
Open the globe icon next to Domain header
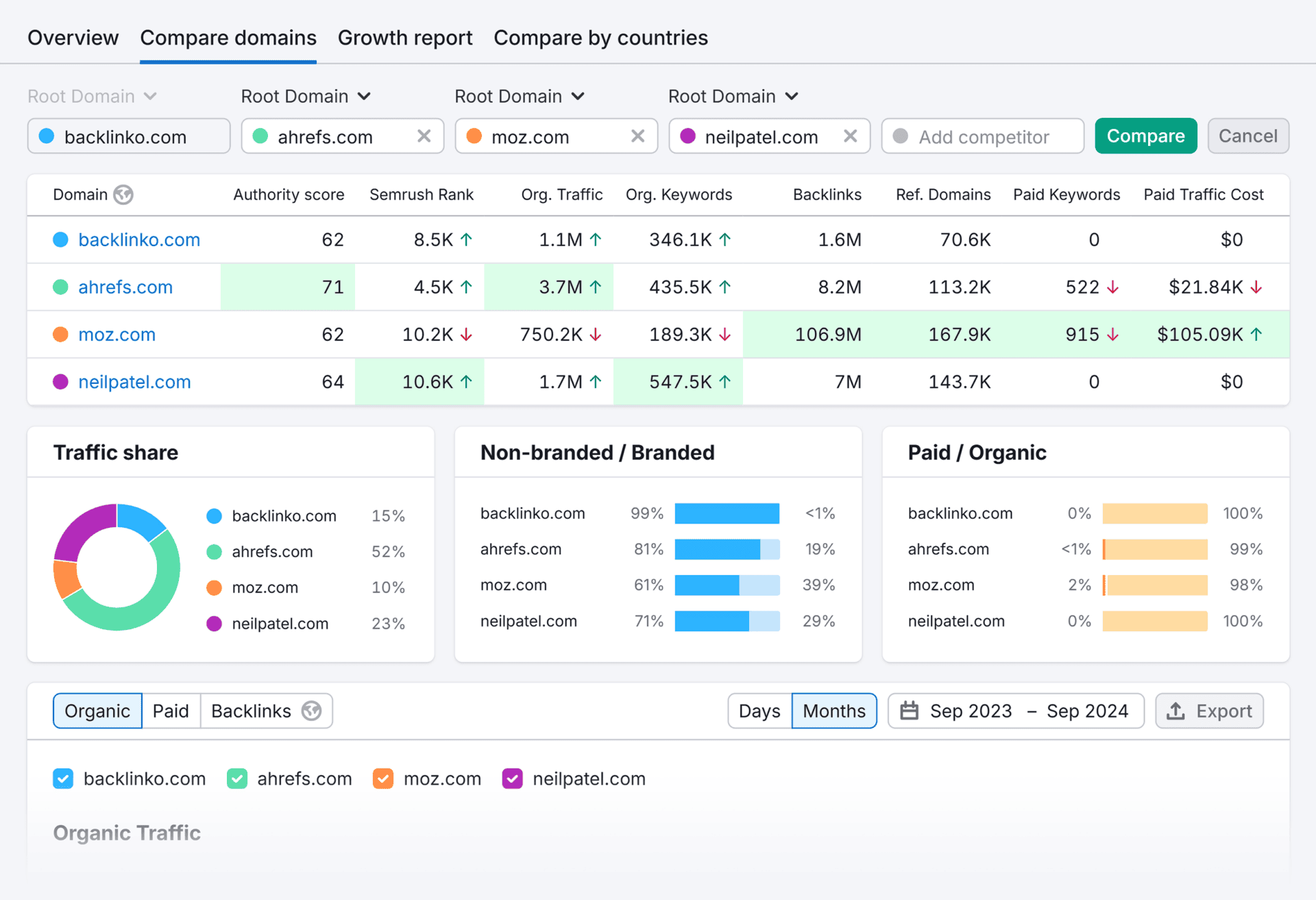pos(123,195)
